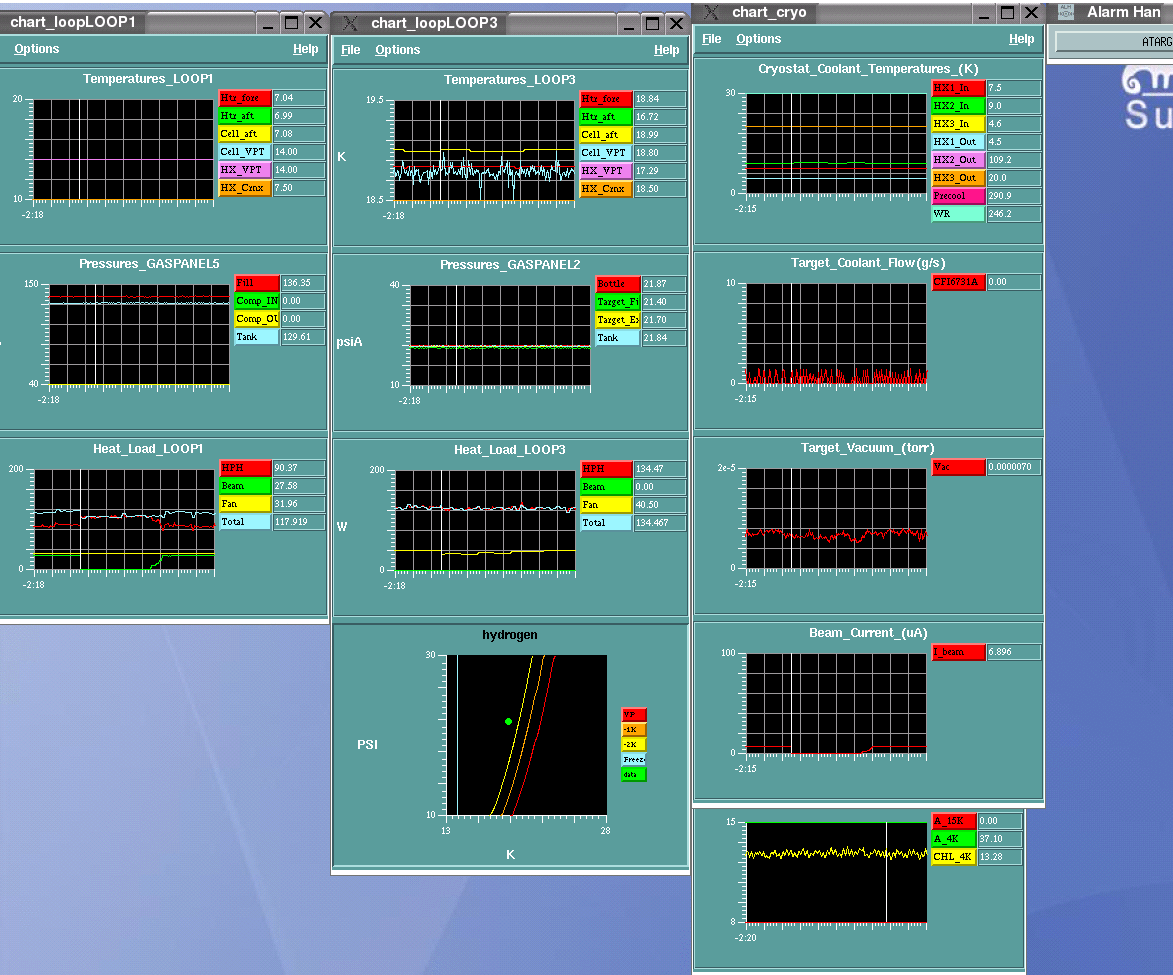1173x975 pixels.
Task: Click A_15K legend in bottom cryo chart
Action: click(x=954, y=821)
